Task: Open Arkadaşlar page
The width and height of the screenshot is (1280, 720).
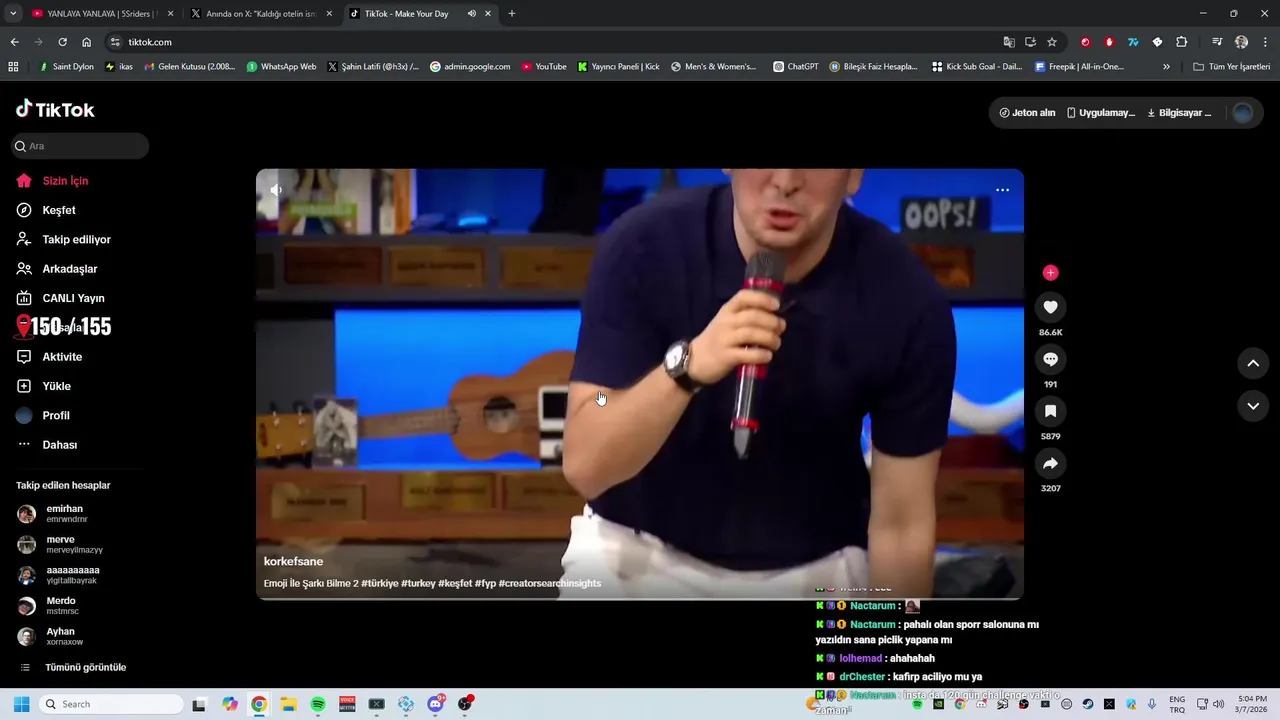Action: click(x=69, y=269)
